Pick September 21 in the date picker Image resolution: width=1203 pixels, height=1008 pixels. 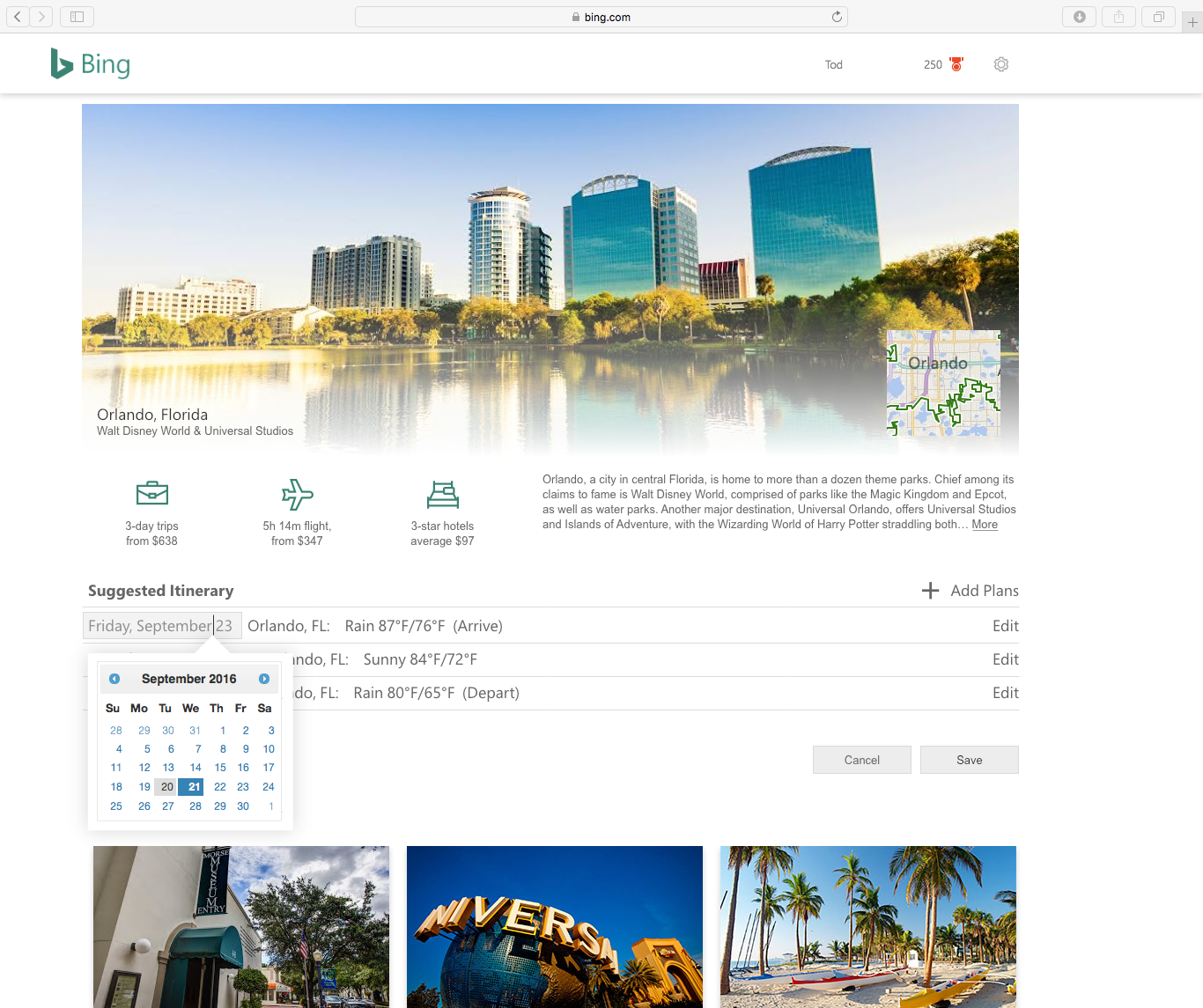(194, 787)
